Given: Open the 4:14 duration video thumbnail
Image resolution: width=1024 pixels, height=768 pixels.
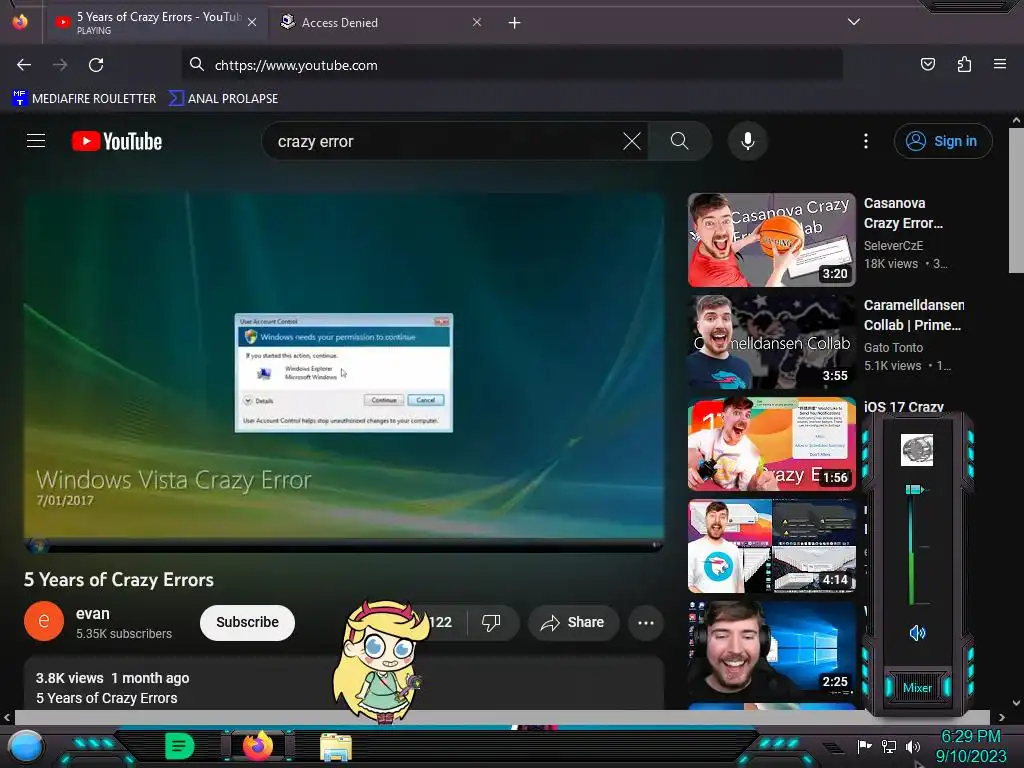Looking at the screenshot, I should (x=772, y=546).
